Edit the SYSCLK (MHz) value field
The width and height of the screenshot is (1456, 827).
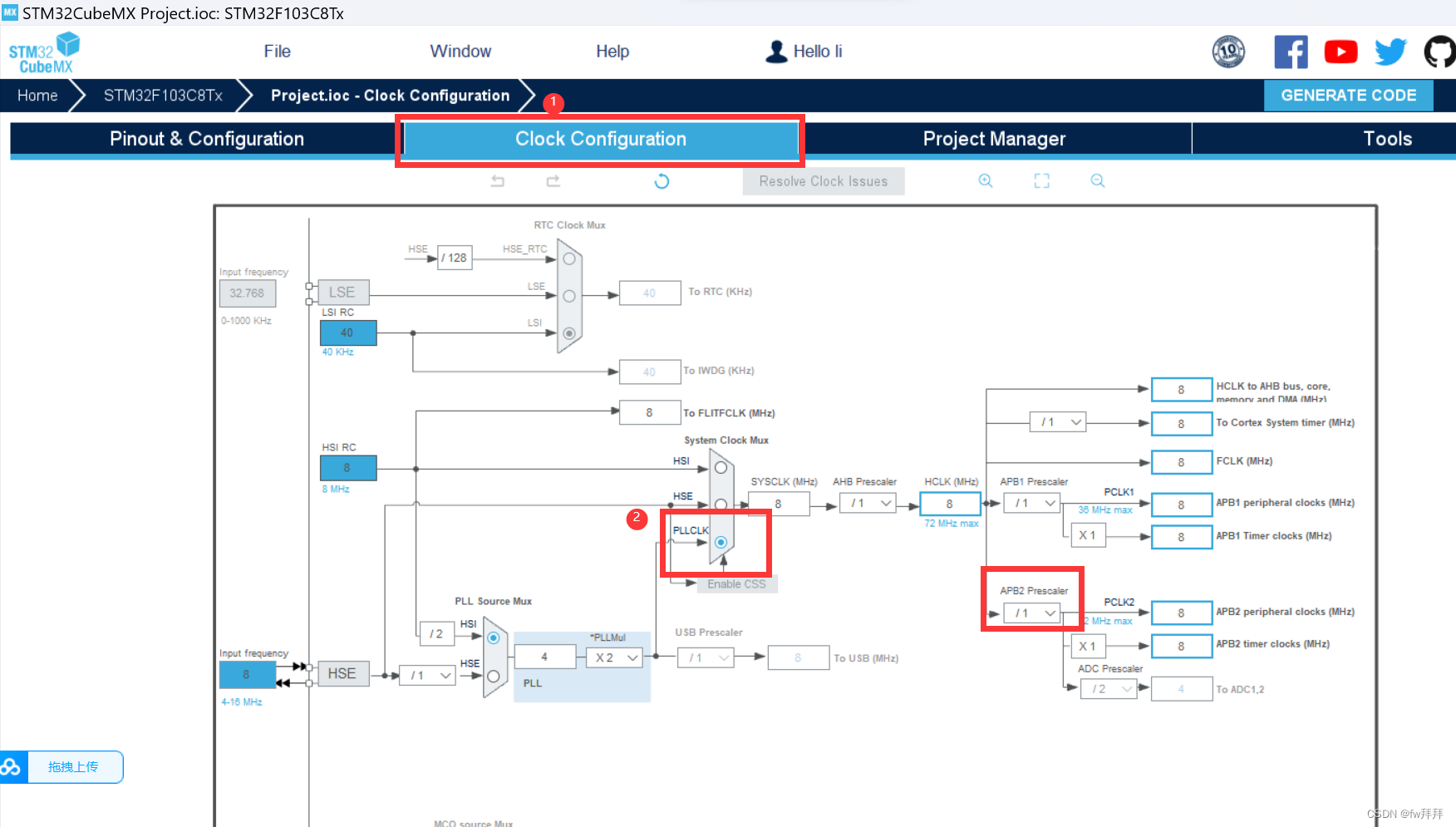[779, 504]
